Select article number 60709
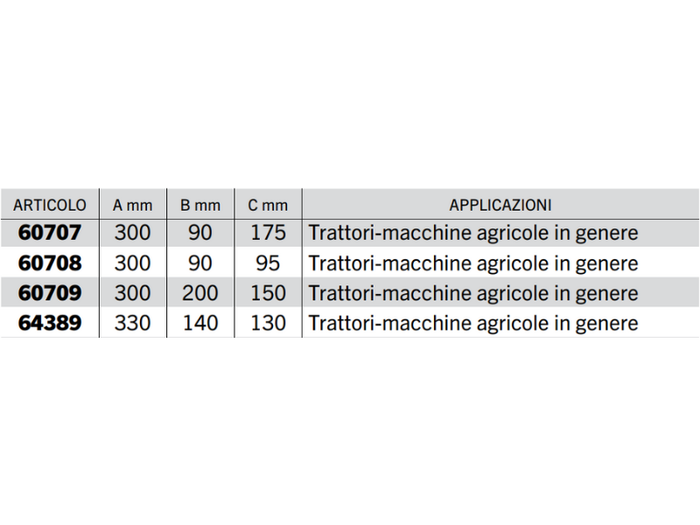Image resolution: width=700 pixels, height=525 pixels. tap(50, 294)
